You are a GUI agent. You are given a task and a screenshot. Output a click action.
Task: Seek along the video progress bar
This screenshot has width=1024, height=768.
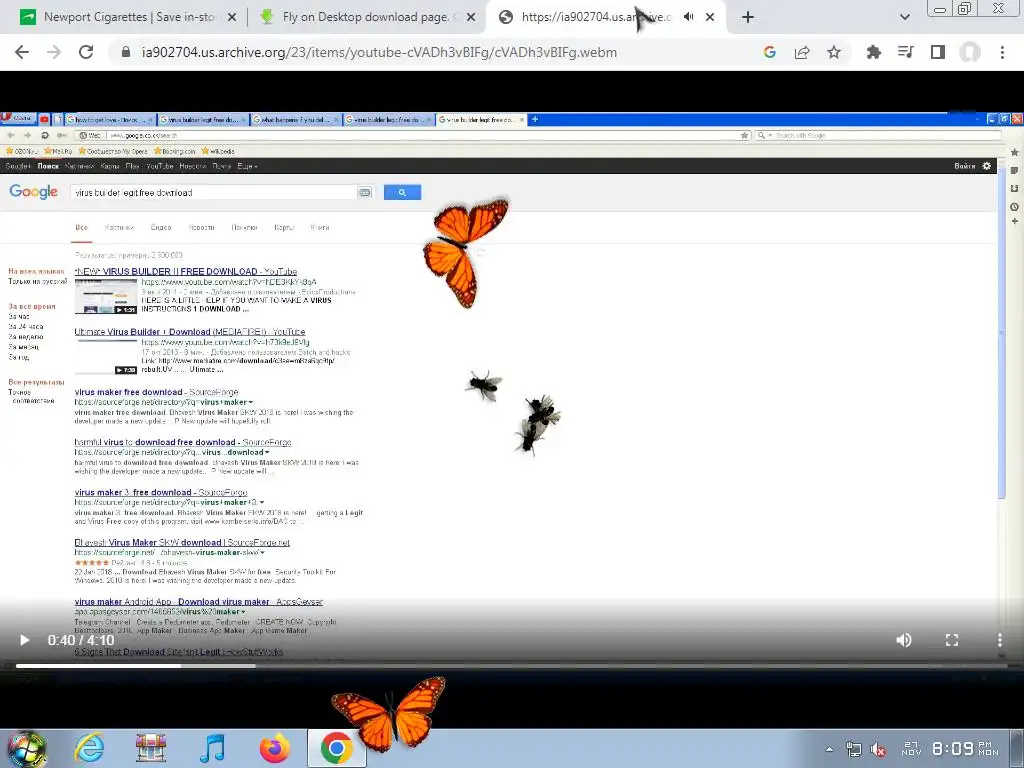pyautogui.click(x=511, y=666)
